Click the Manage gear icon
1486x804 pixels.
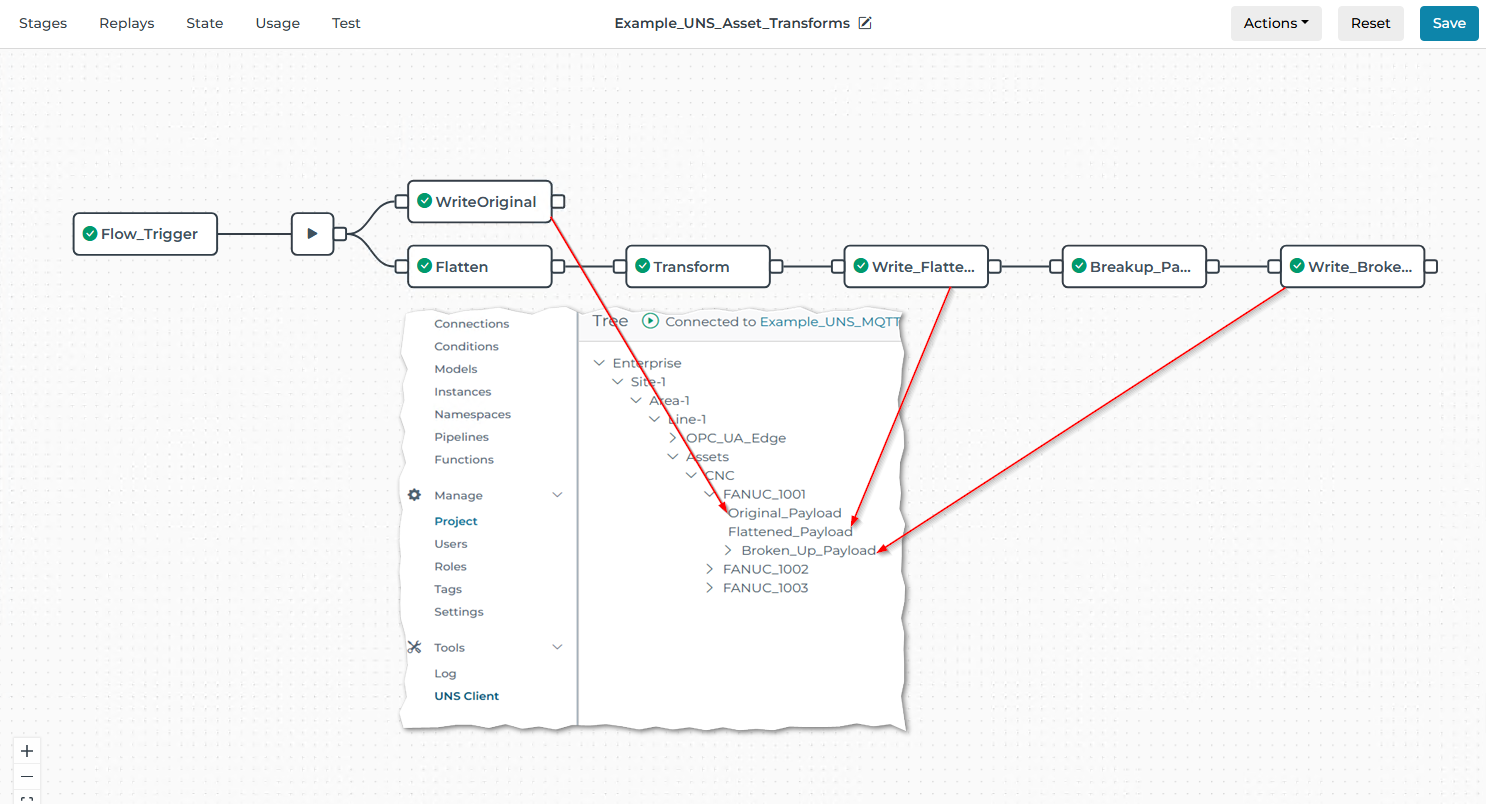pyautogui.click(x=414, y=495)
